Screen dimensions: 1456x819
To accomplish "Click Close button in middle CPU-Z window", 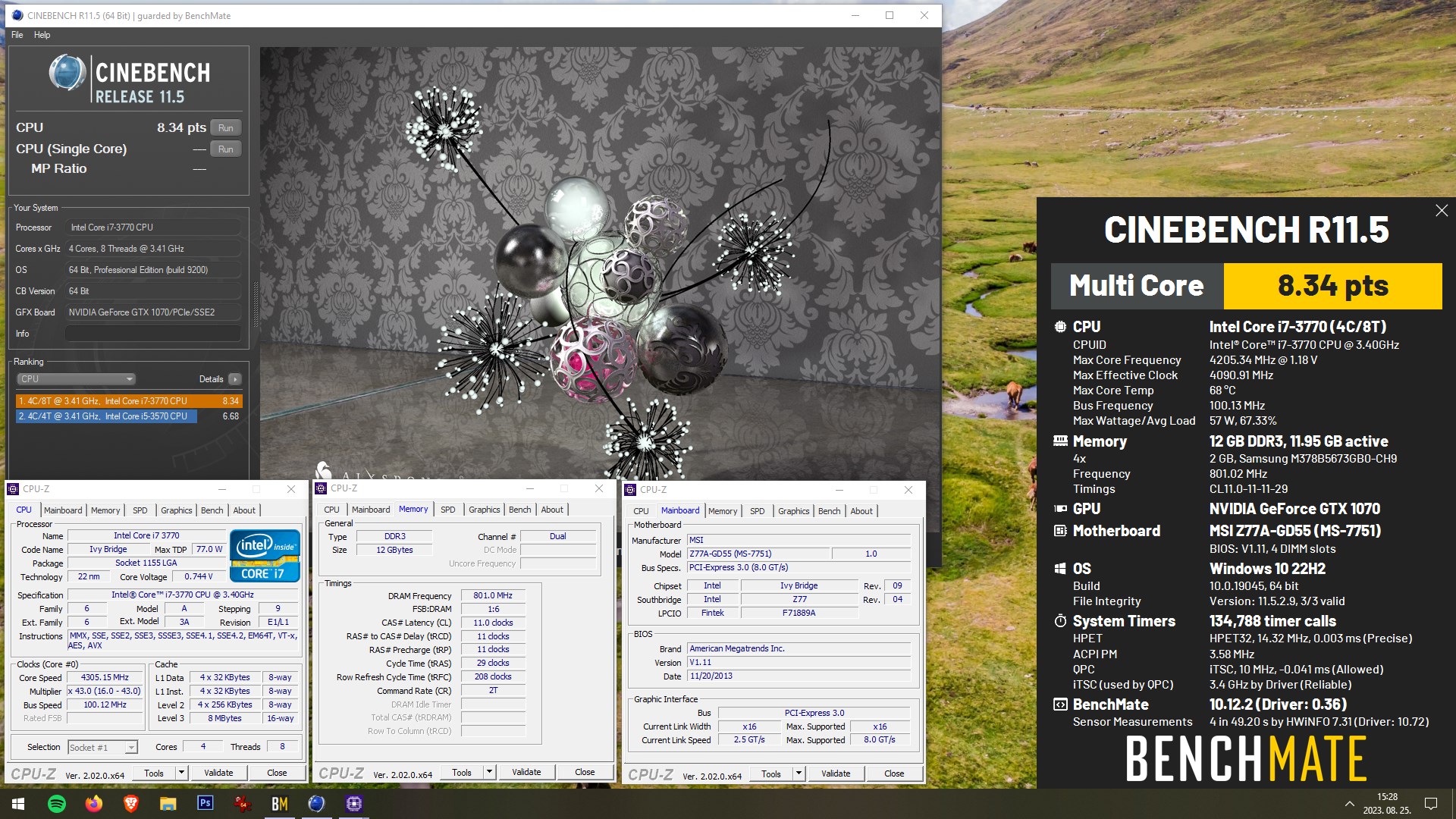I will coord(585,772).
